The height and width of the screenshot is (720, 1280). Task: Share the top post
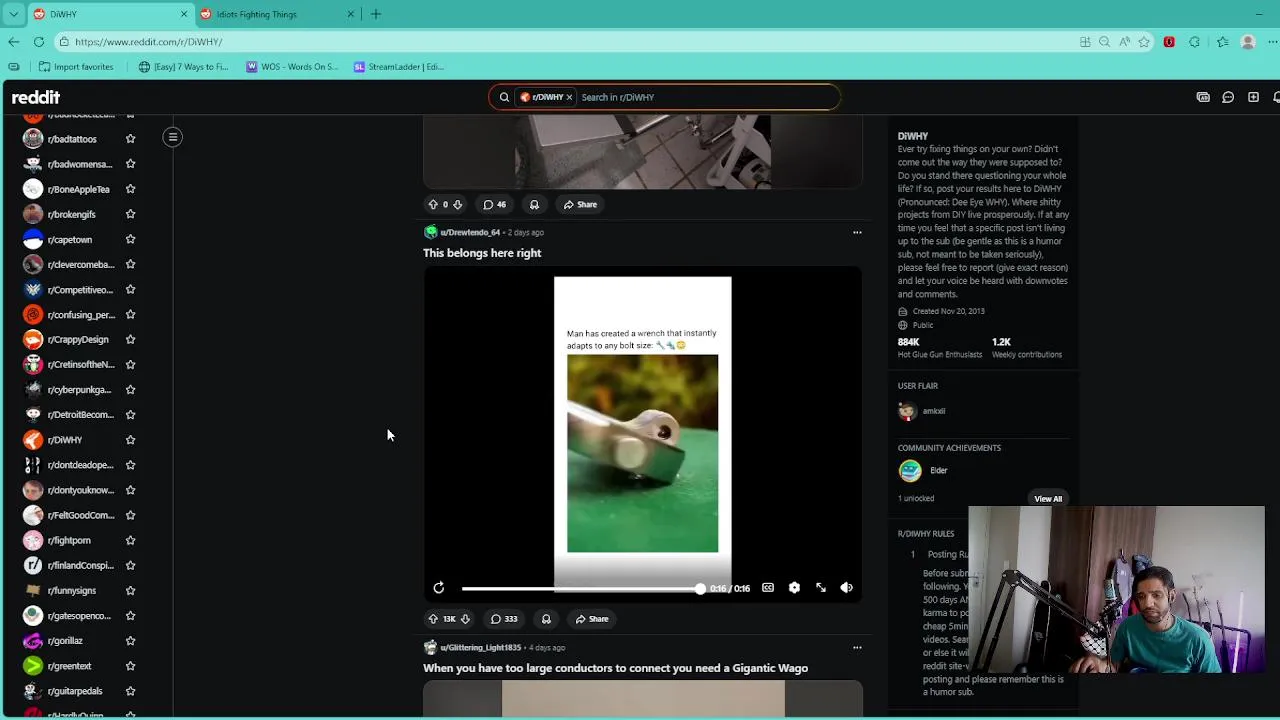pyautogui.click(x=580, y=205)
